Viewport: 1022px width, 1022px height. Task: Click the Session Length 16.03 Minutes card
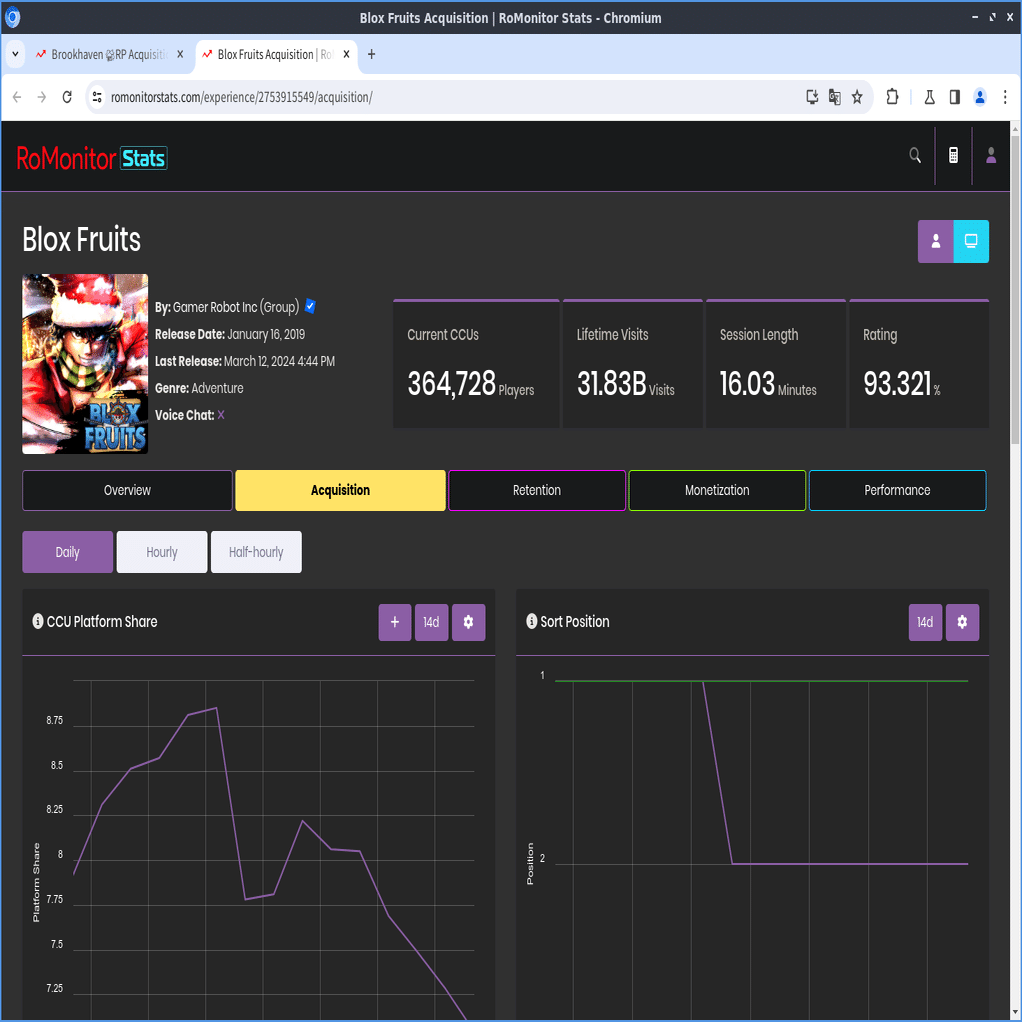776,364
